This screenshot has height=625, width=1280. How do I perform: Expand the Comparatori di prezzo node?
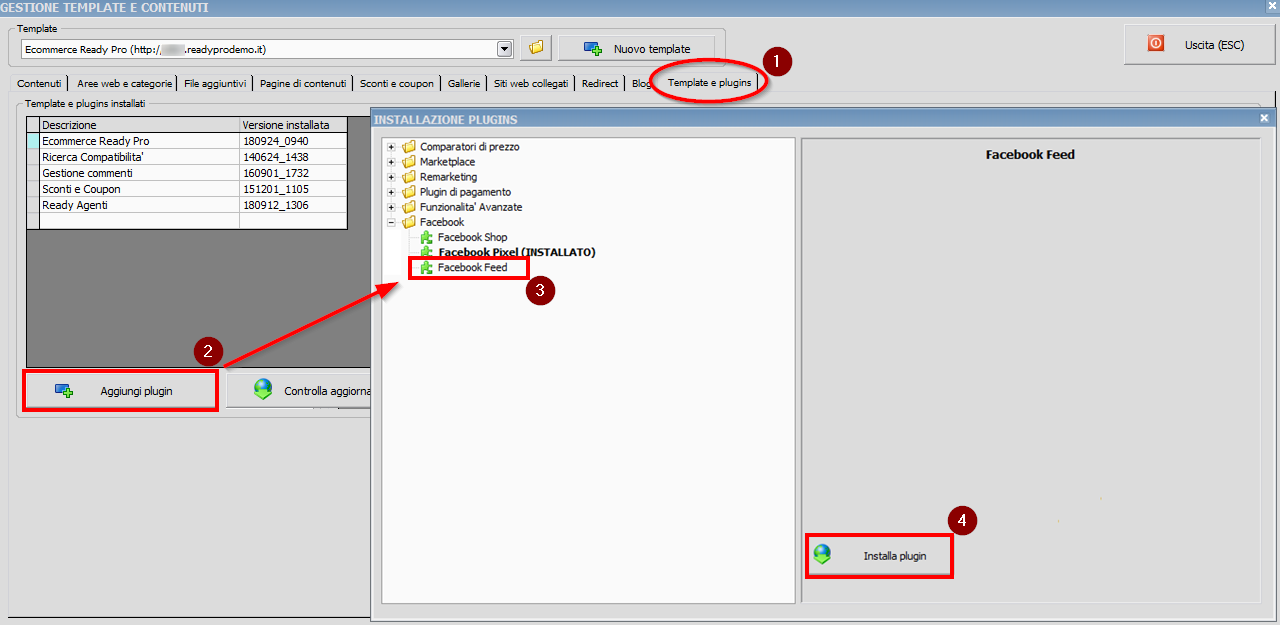[392, 147]
